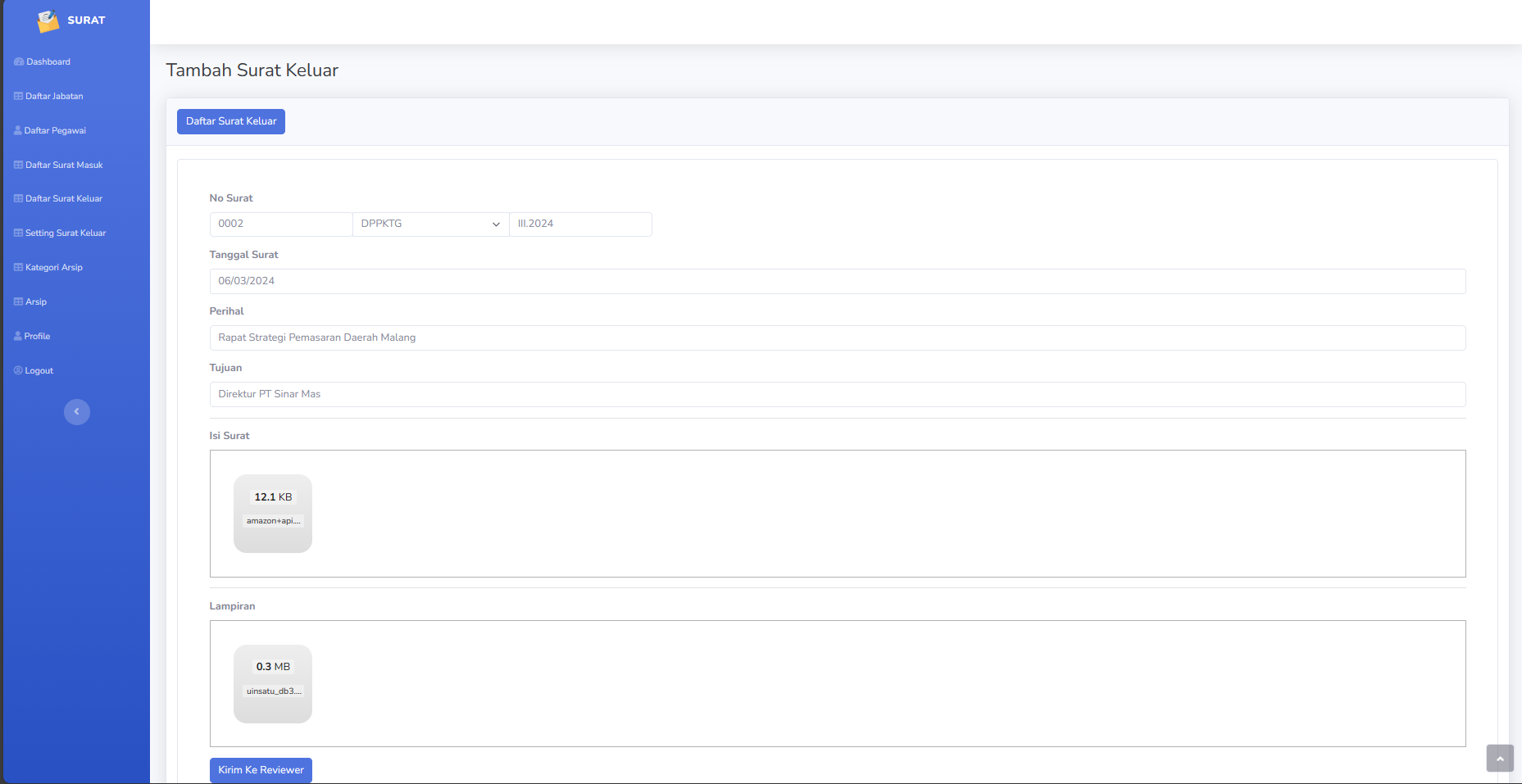Click the Tambah Surat Keluar heading
1522x784 pixels.
pos(252,70)
